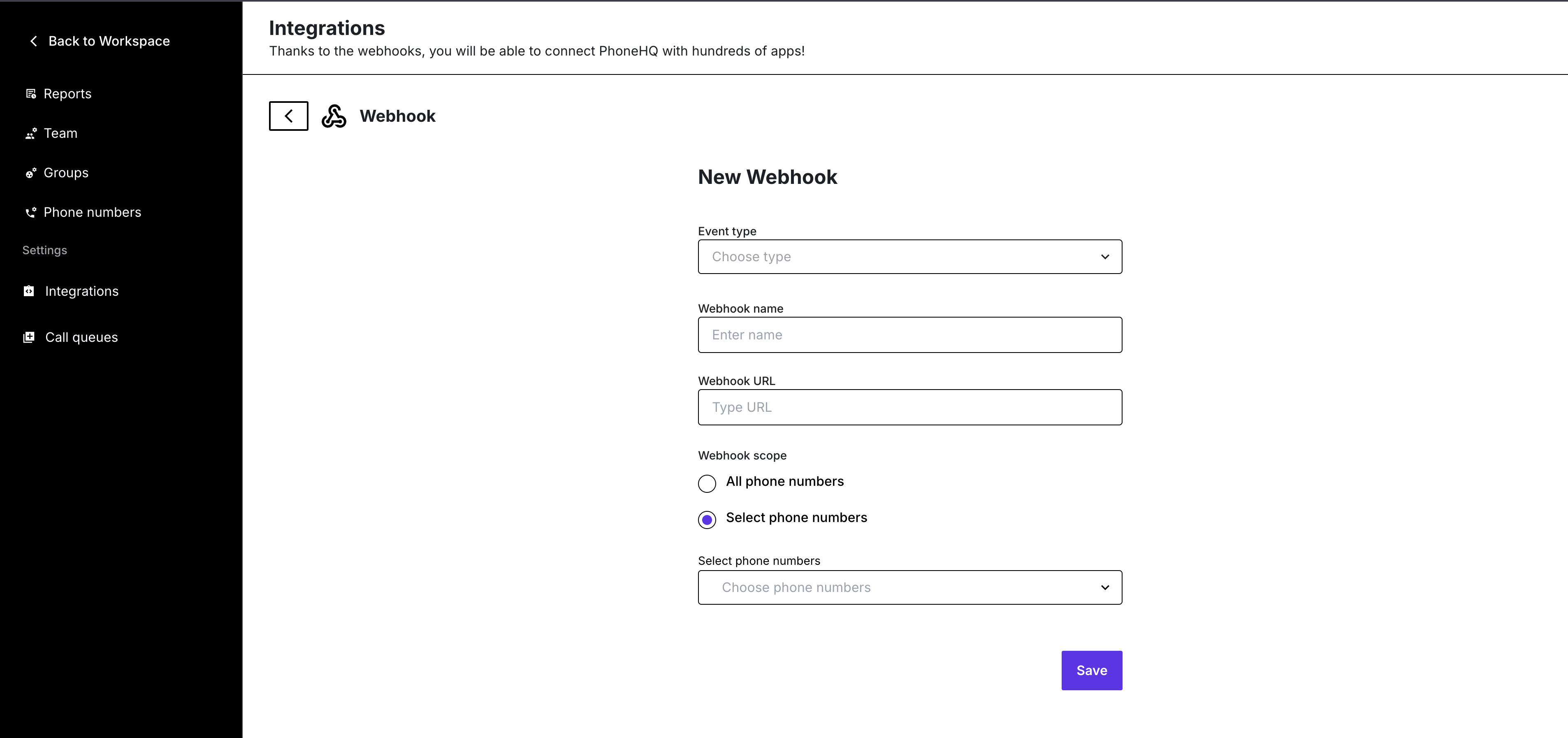Click the back arrow button beside Webhook
The image size is (1568, 738).
pyautogui.click(x=288, y=116)
